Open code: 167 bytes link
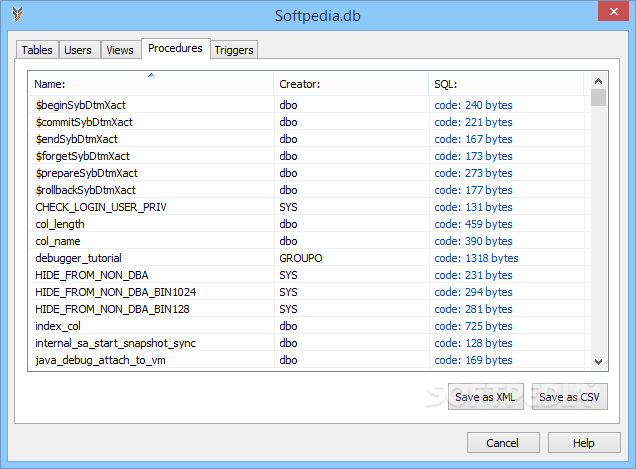The width and height of the screenshot is (636, 469). pos(473,139)
